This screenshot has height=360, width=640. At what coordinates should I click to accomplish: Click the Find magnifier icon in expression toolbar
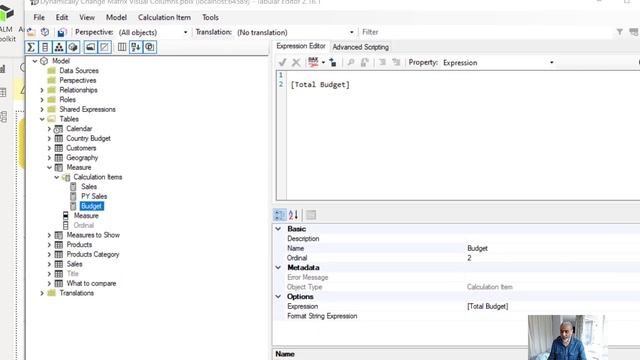coord(351,62)
